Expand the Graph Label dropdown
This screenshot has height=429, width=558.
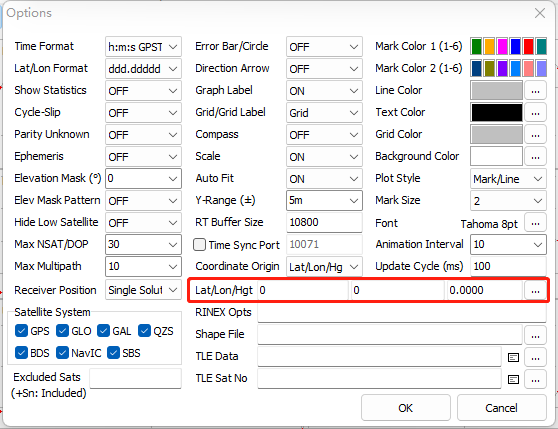click(324, 91)
